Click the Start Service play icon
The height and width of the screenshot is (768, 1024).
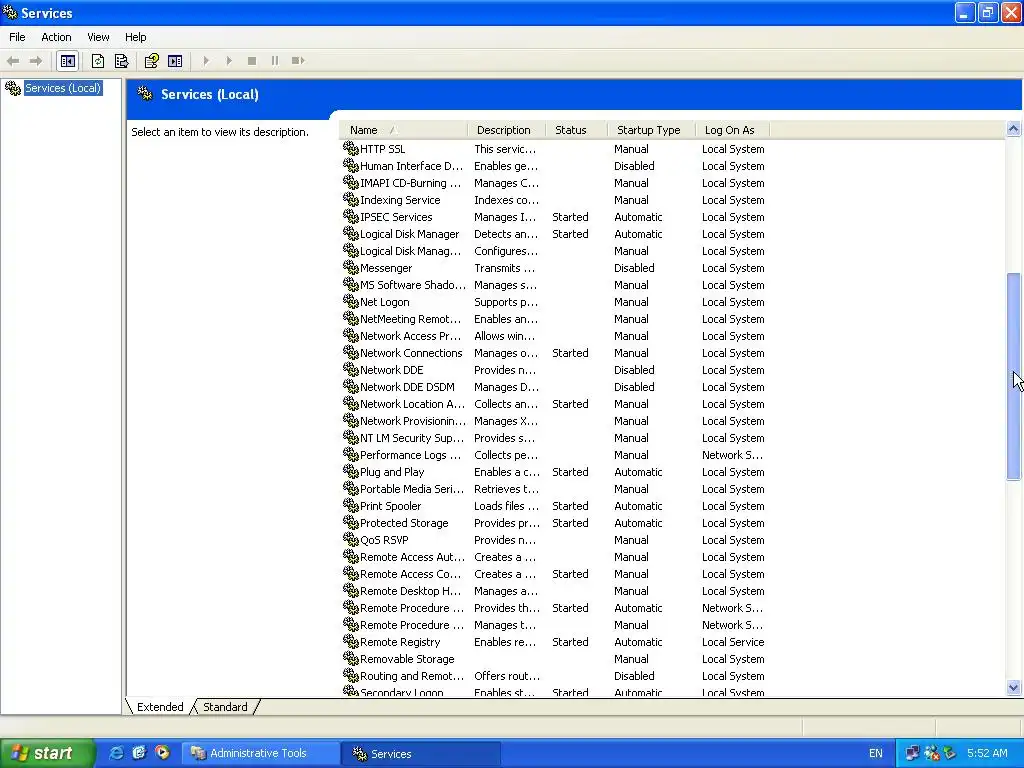(206, 61)
